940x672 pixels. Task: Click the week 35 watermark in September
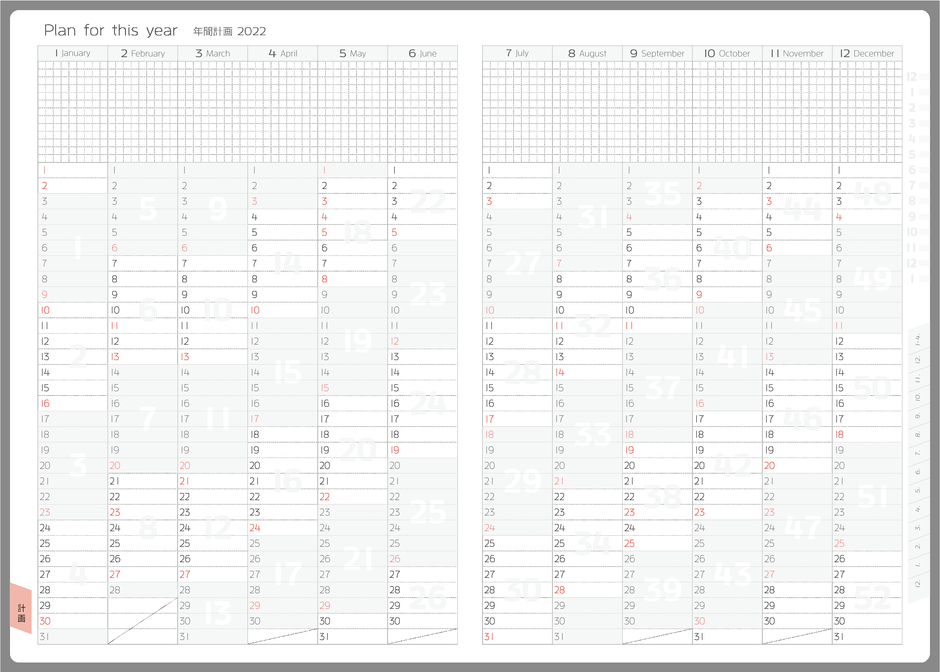click(x=662, y=193)
